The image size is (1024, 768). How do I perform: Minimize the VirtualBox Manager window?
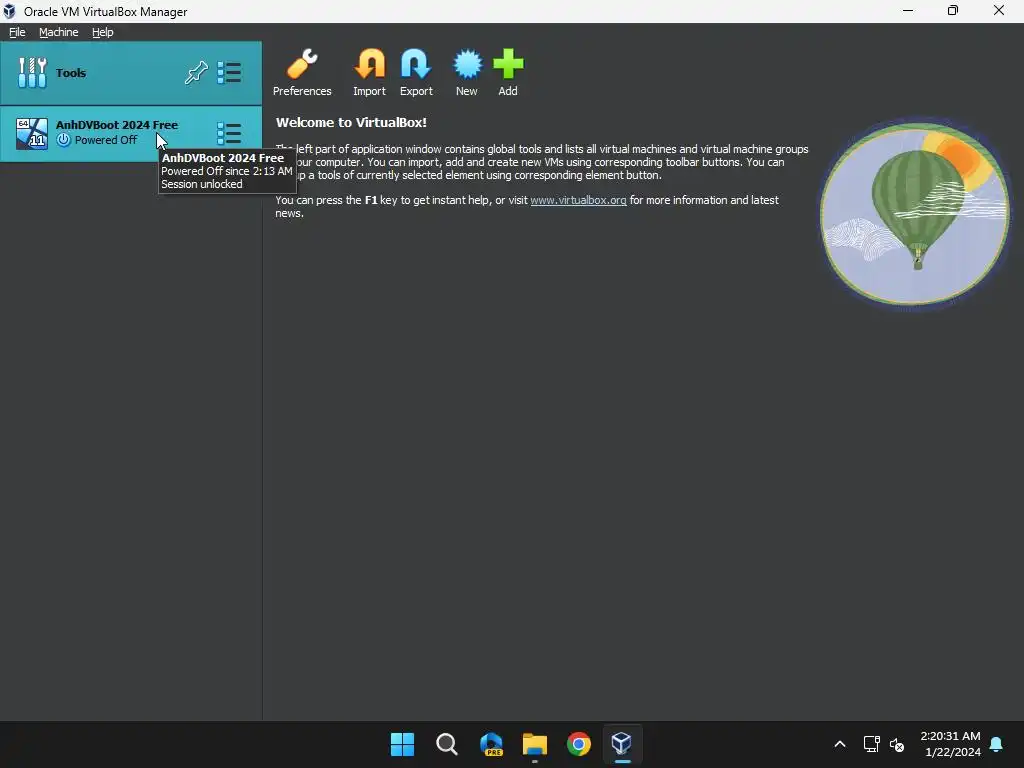click(908, 10)
